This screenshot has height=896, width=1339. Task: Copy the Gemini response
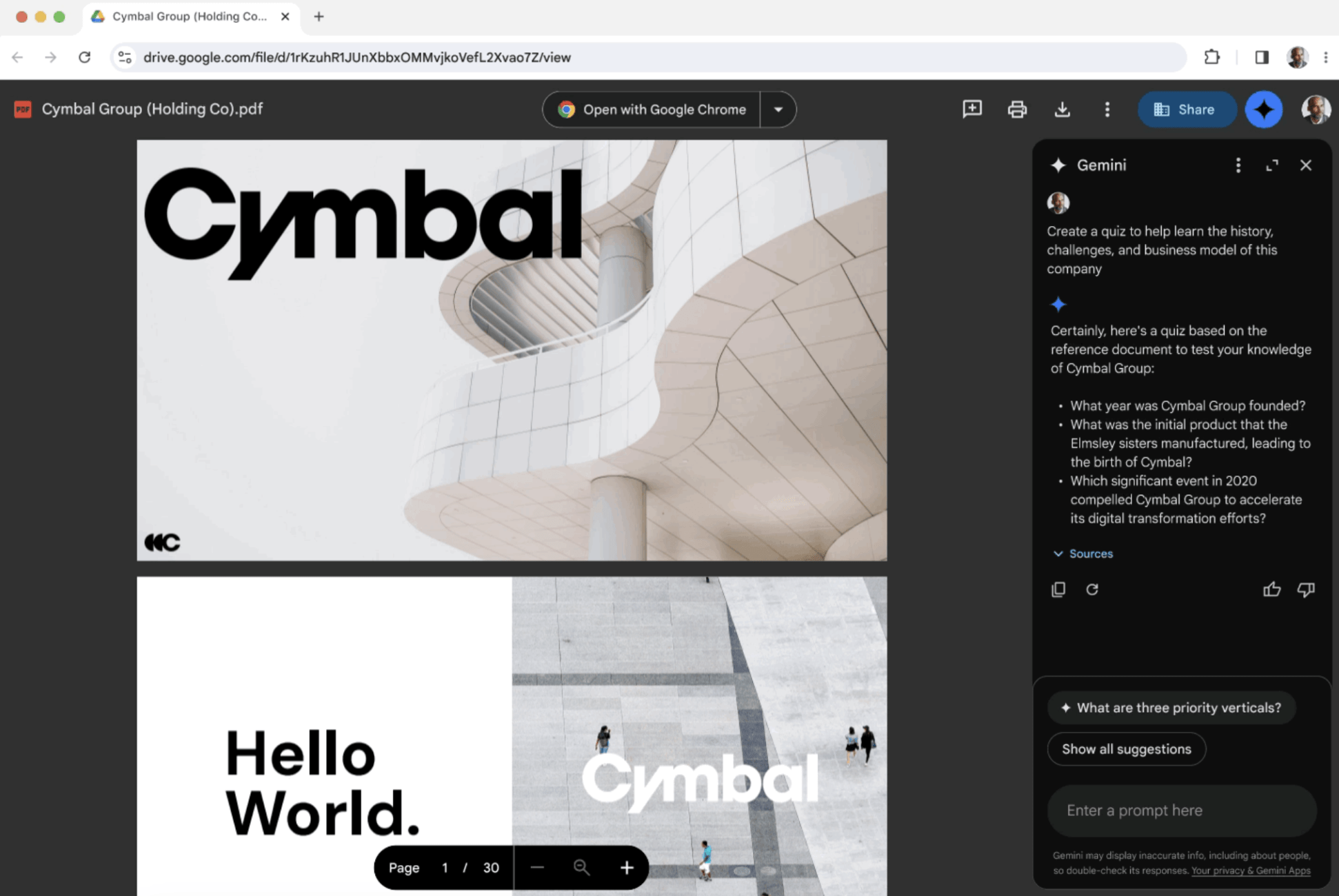(1058, 589)
